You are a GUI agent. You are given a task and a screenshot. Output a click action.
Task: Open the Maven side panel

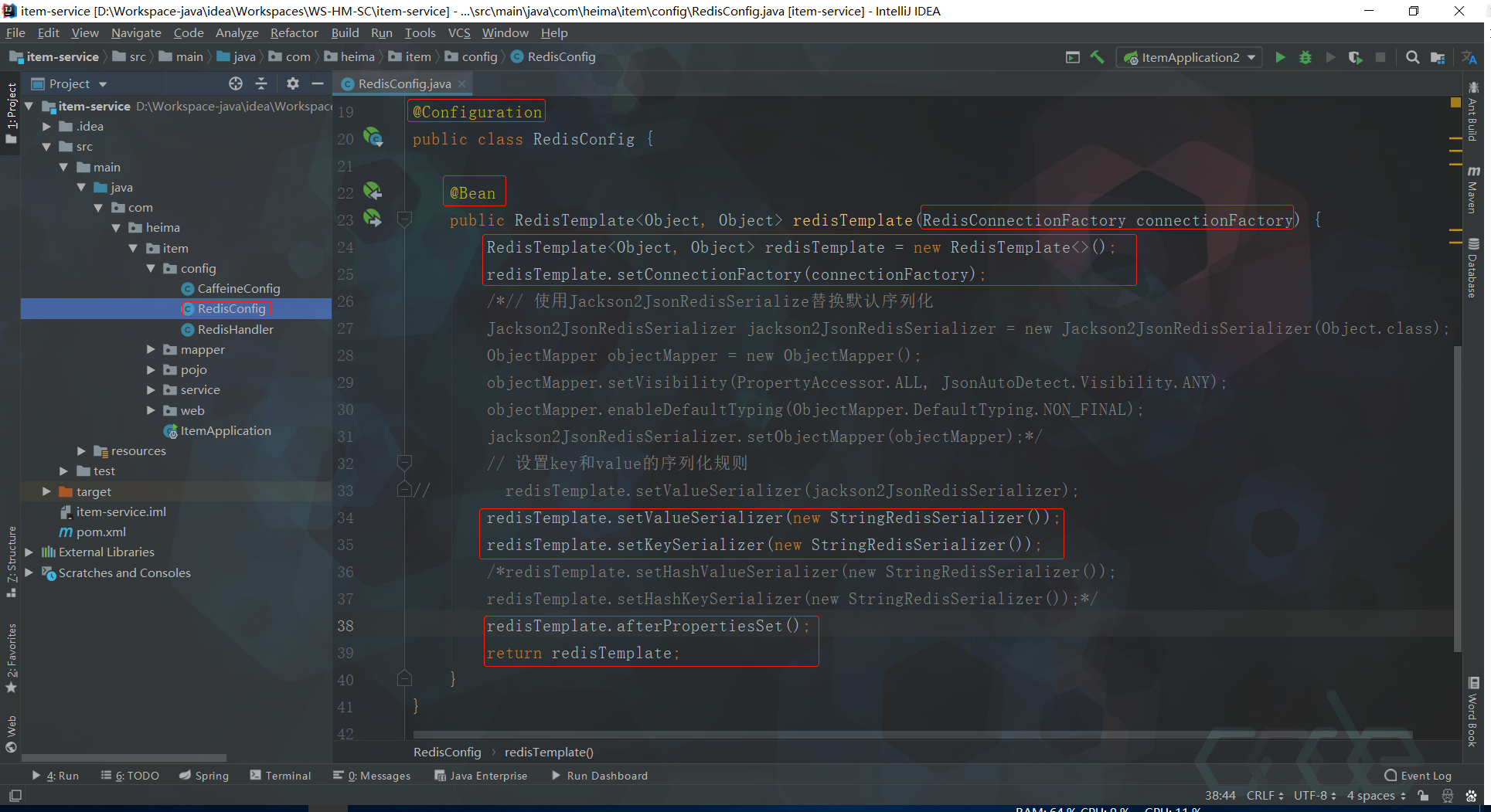coord(1473,189)
